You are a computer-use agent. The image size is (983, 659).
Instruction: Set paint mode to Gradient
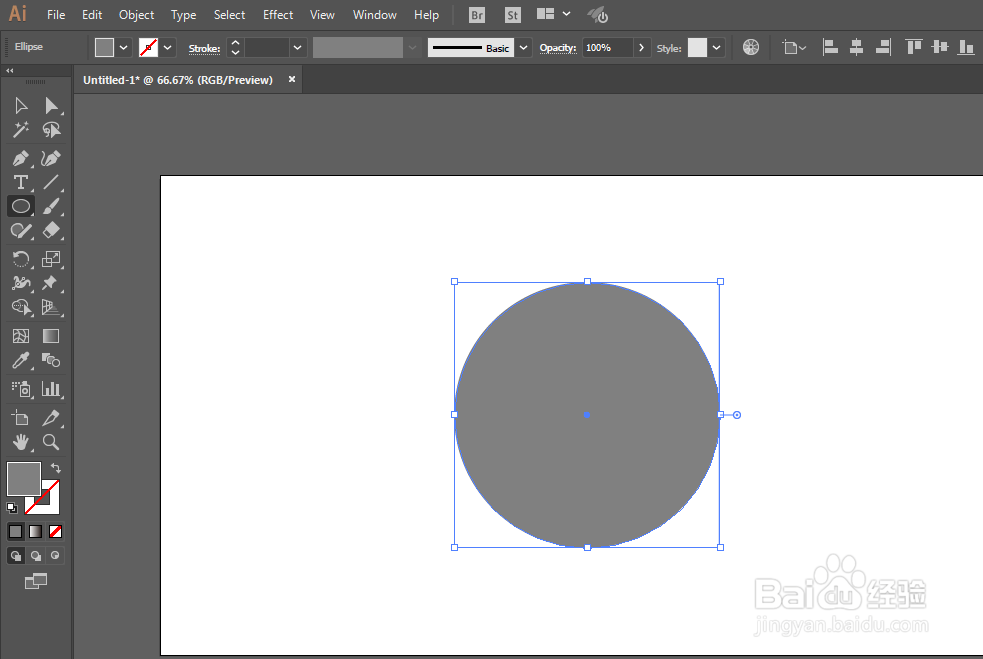point(36,532)
